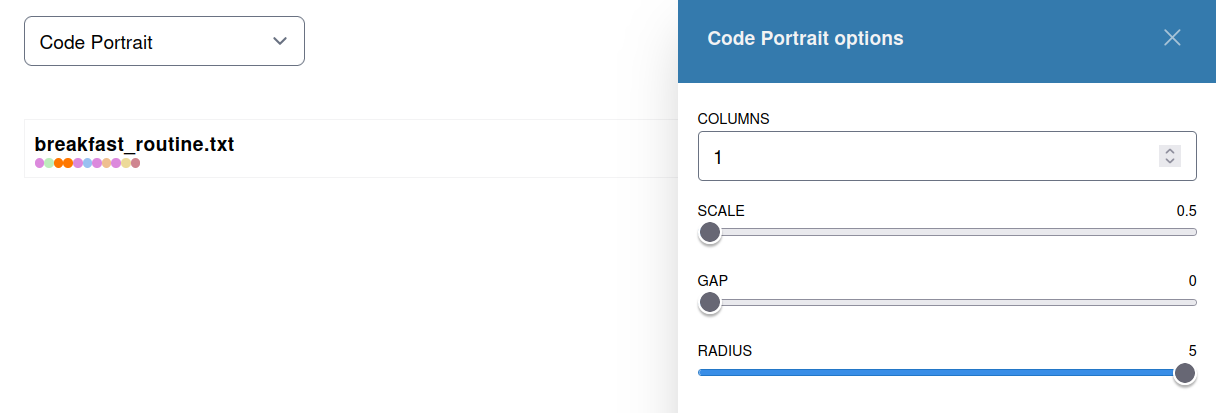Open the Code Portrait view dropdown
Image resolution: width=1216 pixels, height=413 pixels.
coord(164,42)
